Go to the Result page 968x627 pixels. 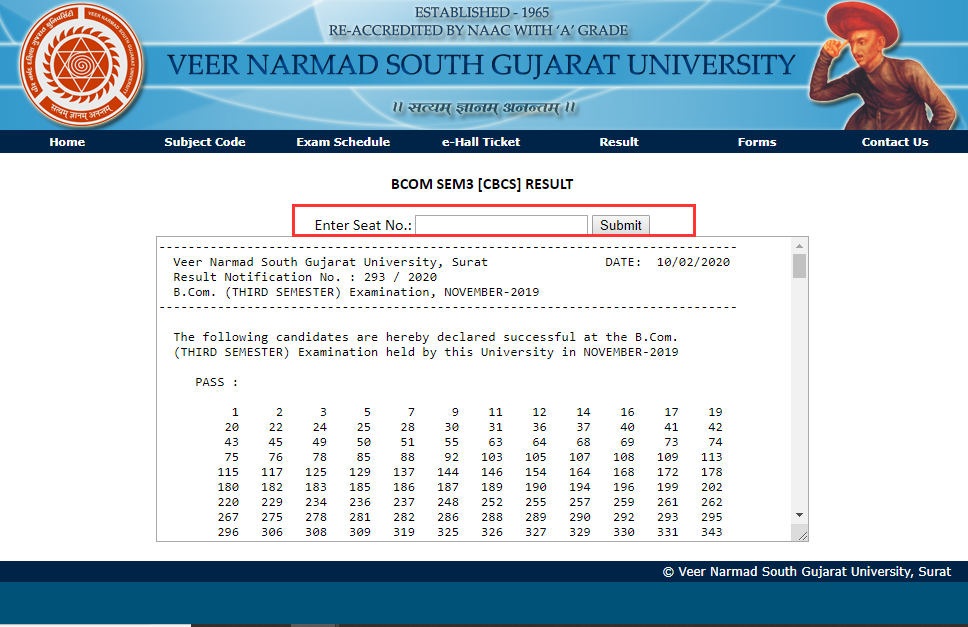click(618, 141)
